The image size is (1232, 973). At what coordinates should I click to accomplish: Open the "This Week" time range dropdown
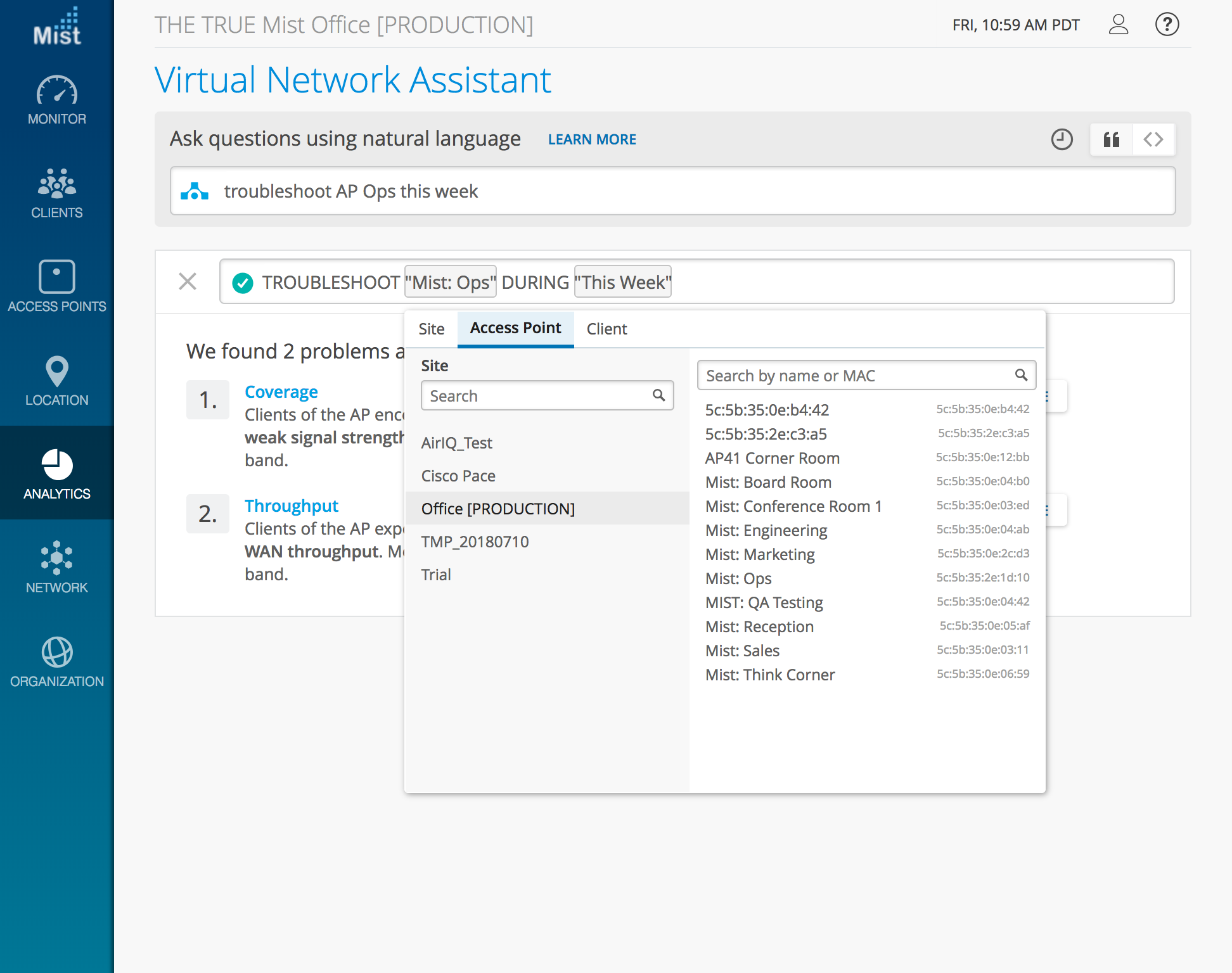pos(623,282)
